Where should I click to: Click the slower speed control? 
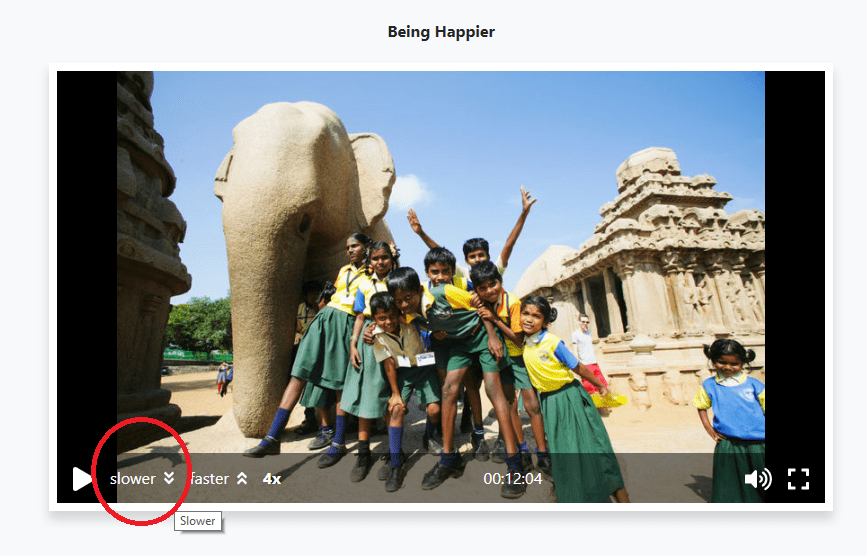pos(143,479)
